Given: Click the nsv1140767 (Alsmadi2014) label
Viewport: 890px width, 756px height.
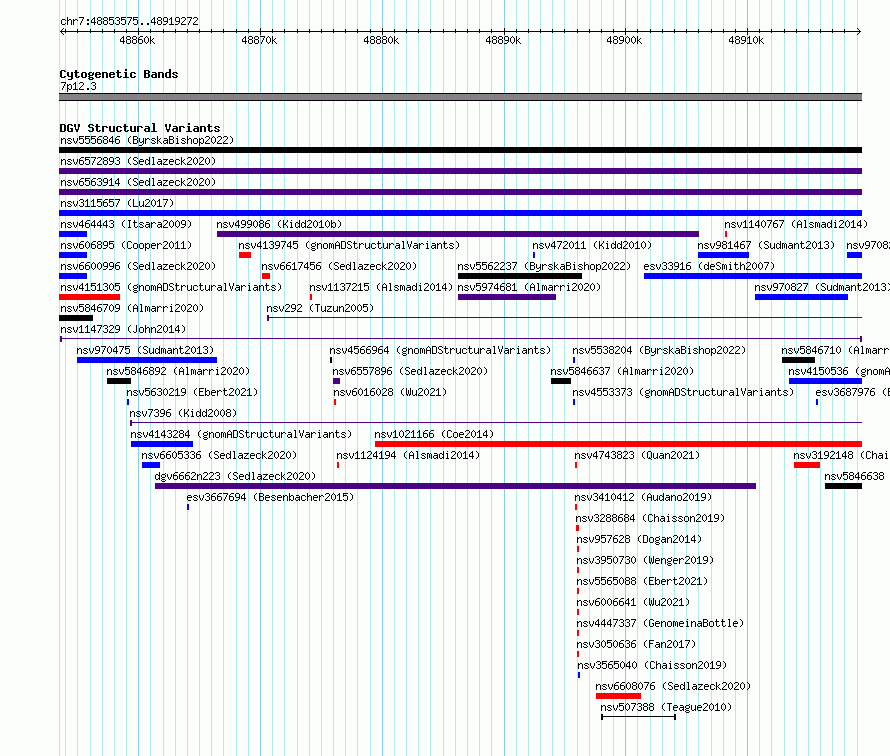Looking at the screenshot, I should (x=796, y=224).
